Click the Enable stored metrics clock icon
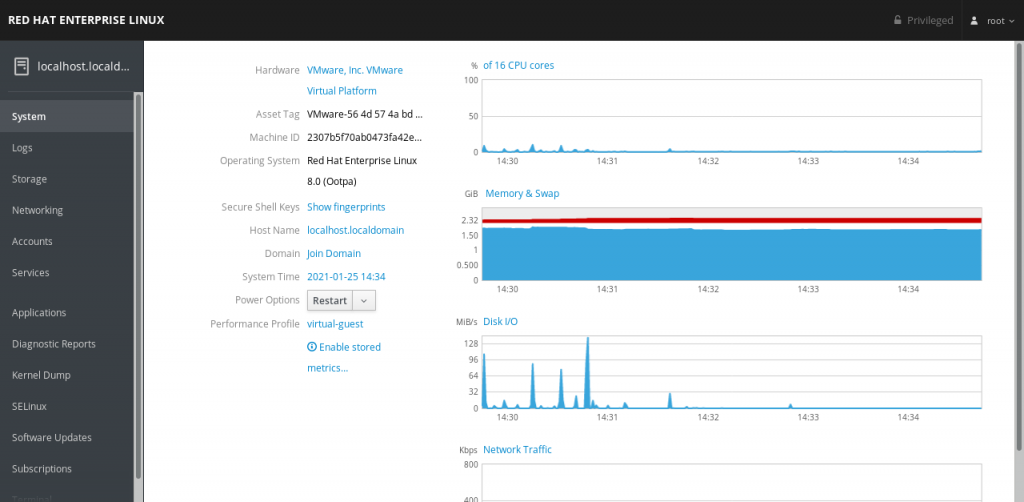Viewport: 1024px width, 502px height. coord(312,347)
